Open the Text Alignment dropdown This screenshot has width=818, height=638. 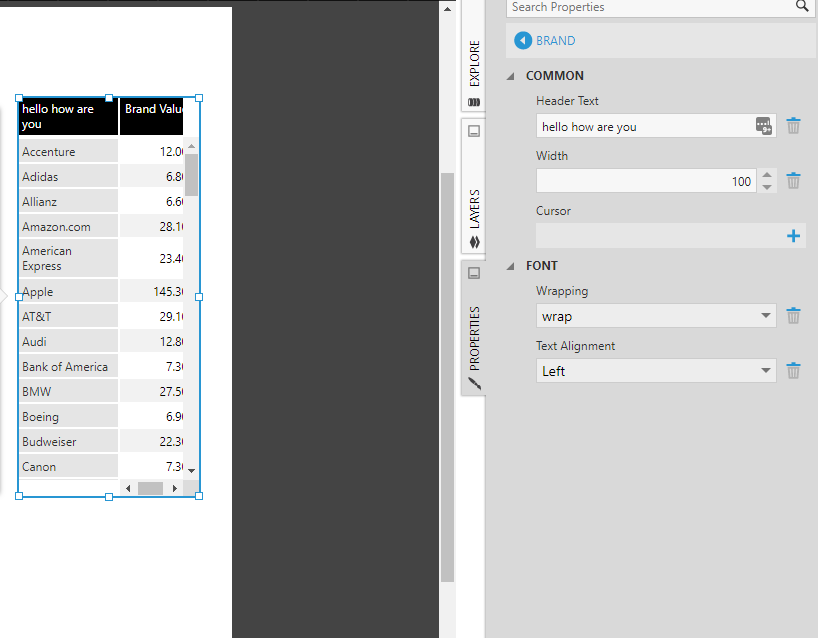(656, 371)
